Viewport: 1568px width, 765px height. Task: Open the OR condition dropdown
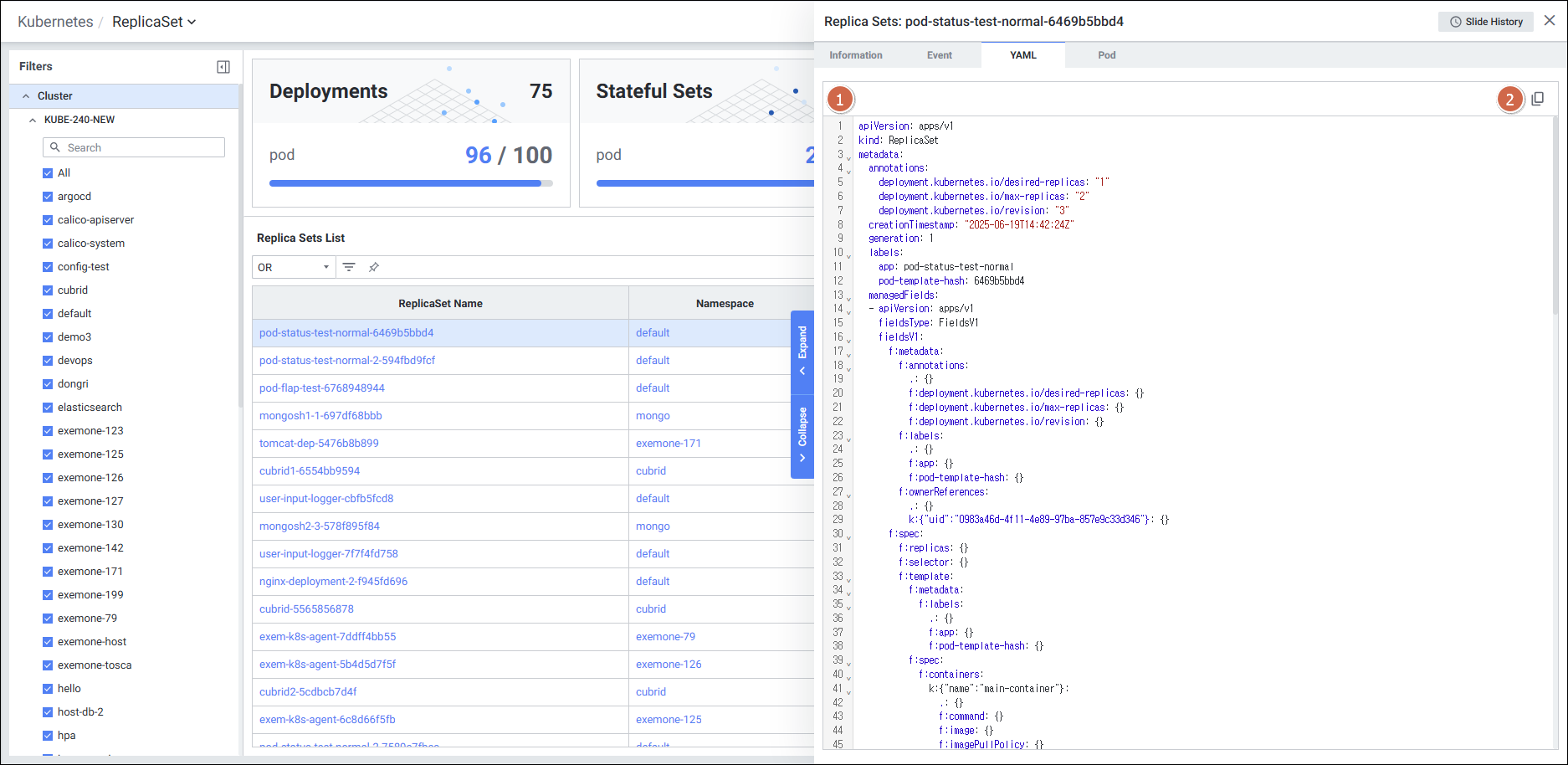pos(294,267)
